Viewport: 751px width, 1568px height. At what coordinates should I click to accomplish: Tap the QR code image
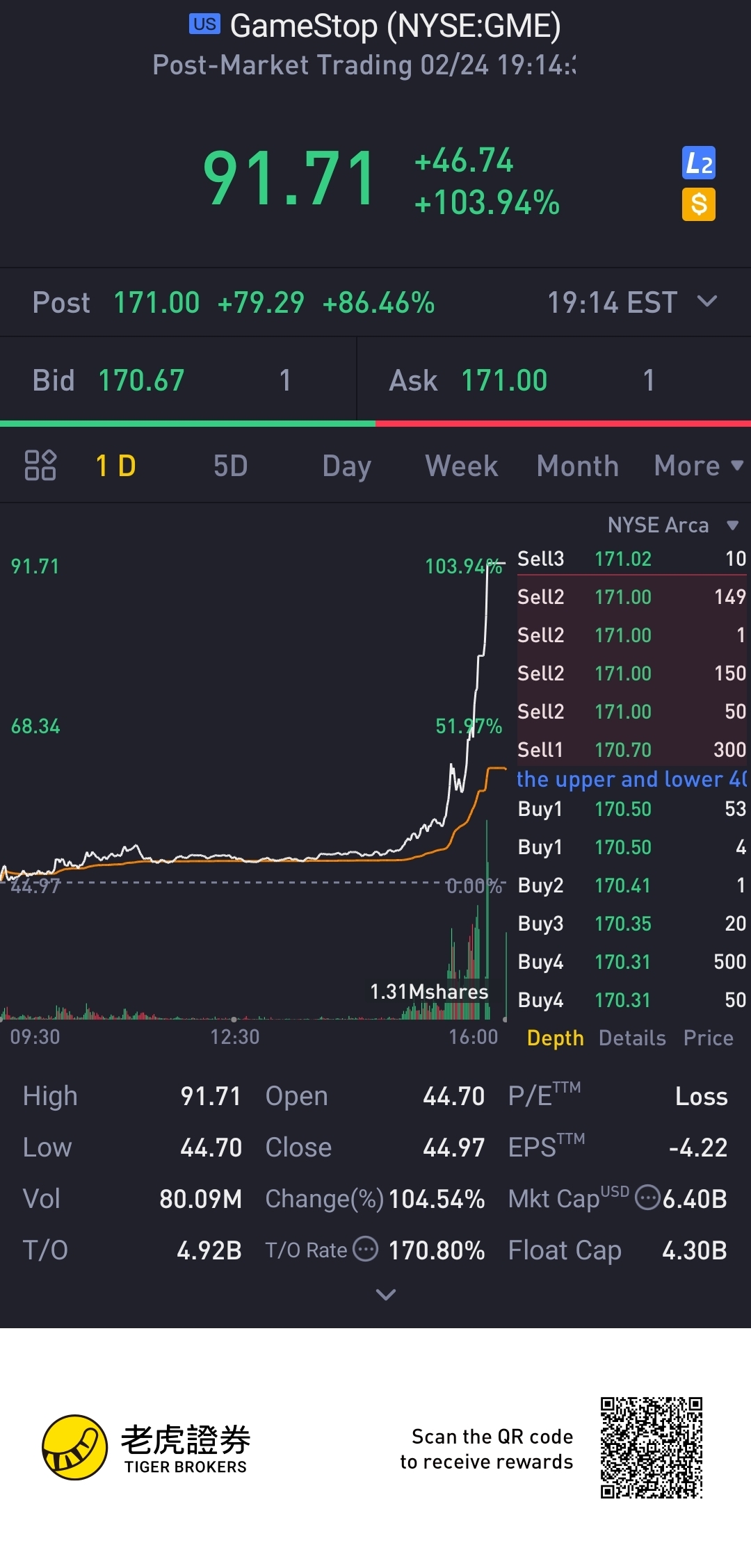click(652, 1448)
